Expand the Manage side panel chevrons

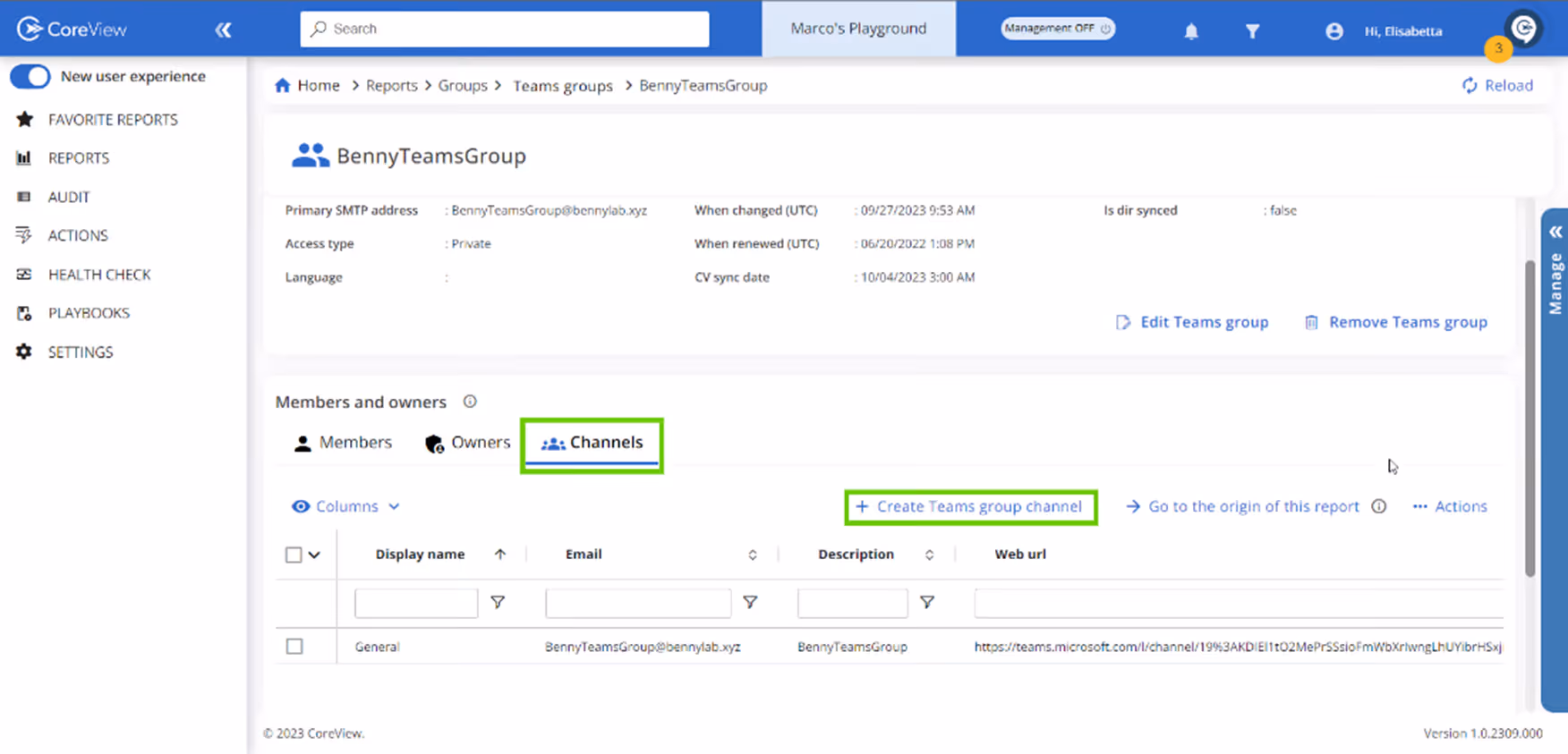(x=1555, y=232)
